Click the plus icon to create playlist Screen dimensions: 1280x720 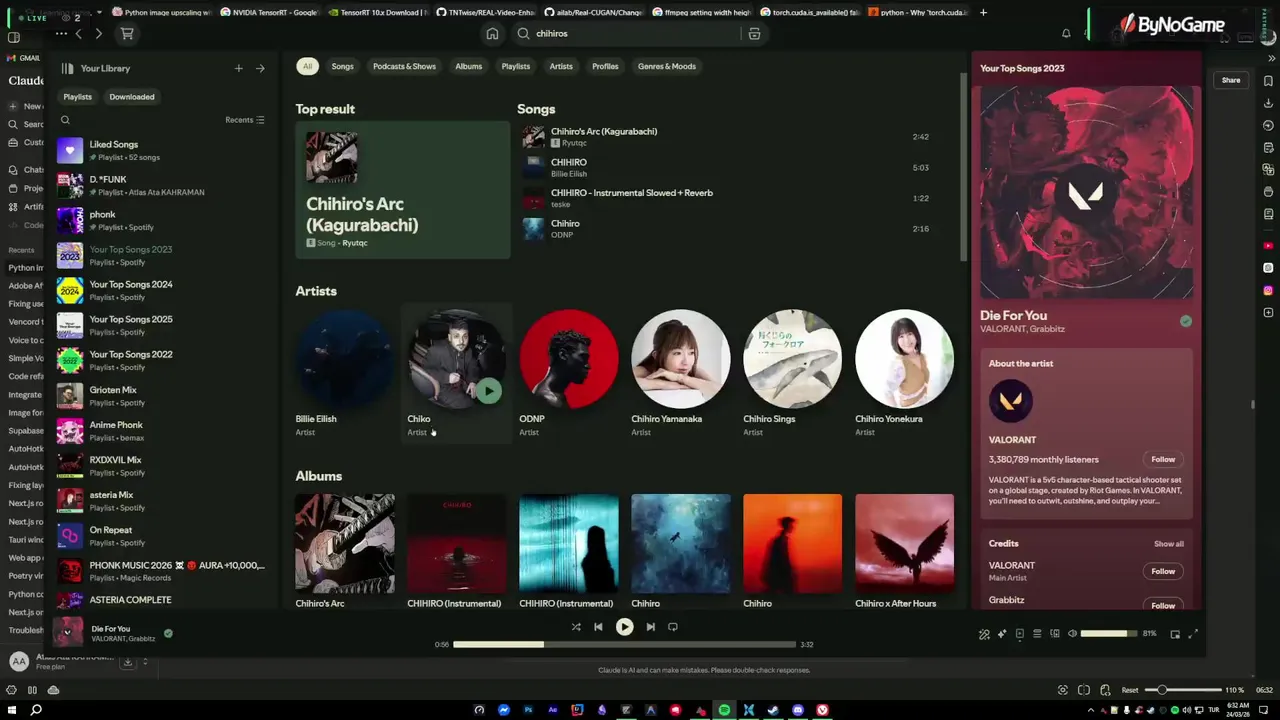click(x=238, y=68)
